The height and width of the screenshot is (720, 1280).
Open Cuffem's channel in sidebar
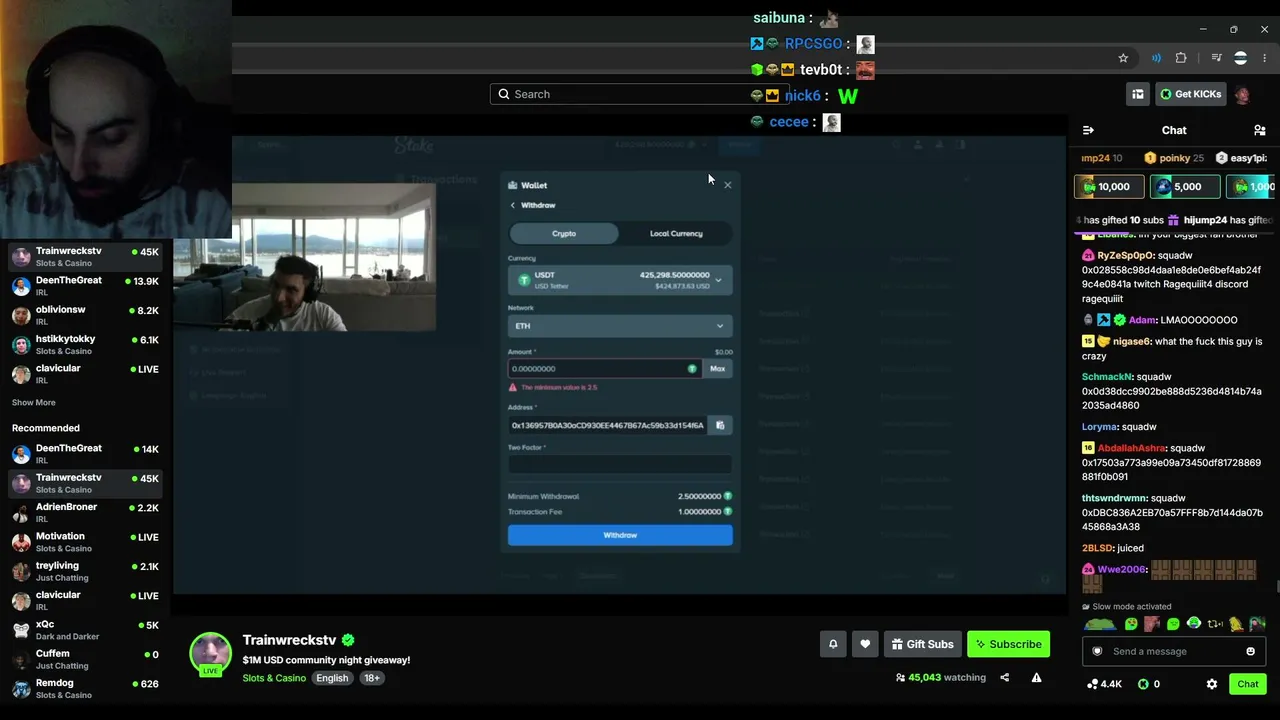(x=85, y=659)
